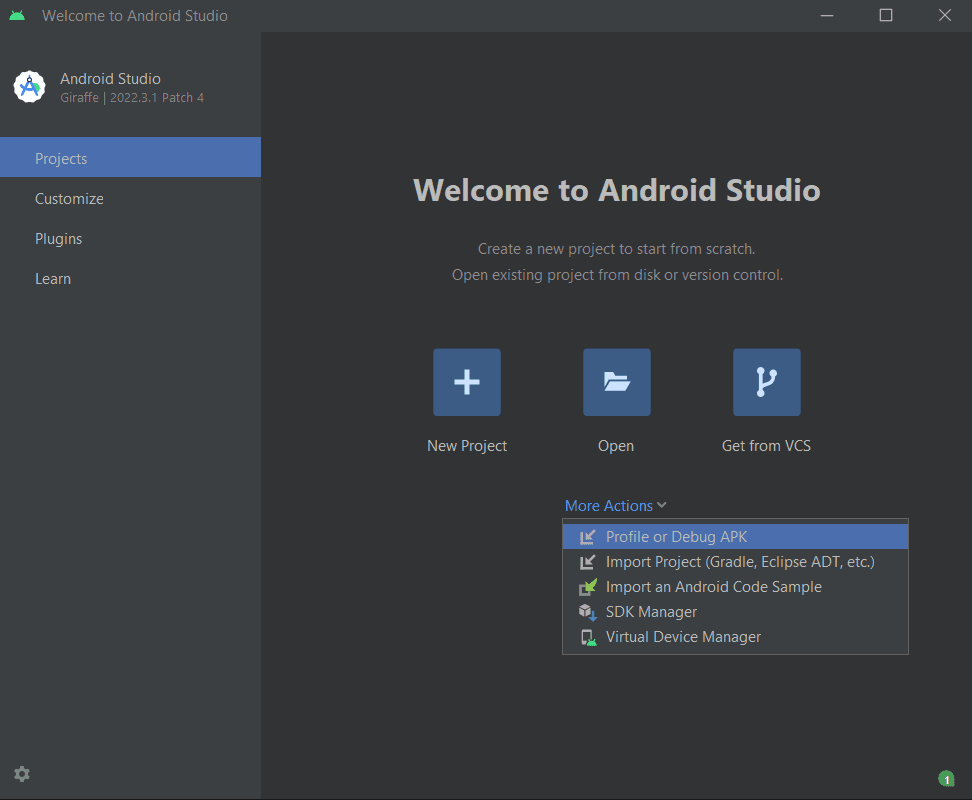
Task: Click the Profile or Debug APK icon
Action: click(x=588, y=537)
